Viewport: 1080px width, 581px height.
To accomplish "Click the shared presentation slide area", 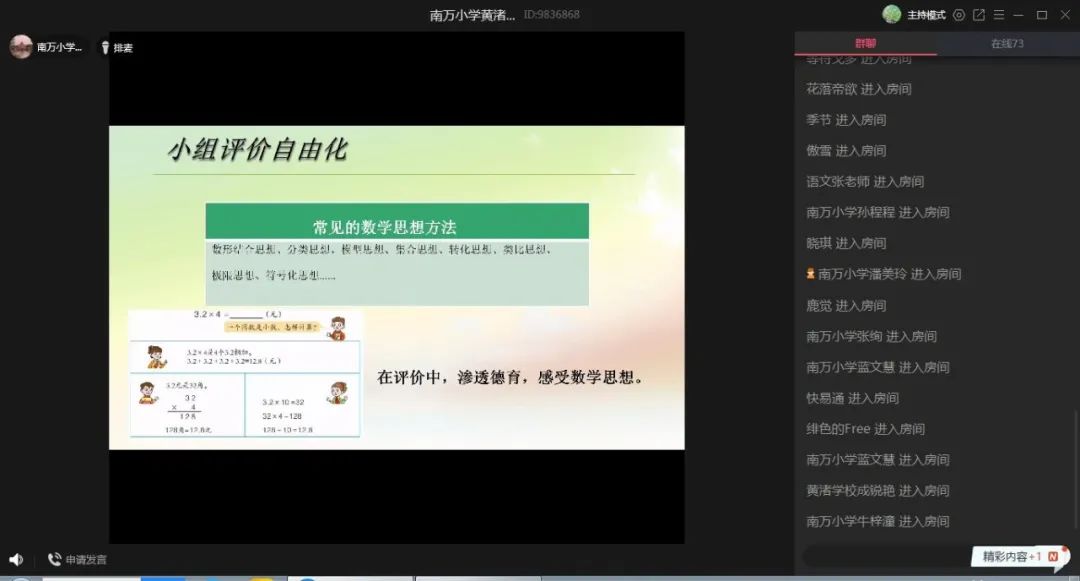I will [x=396, y=288].
